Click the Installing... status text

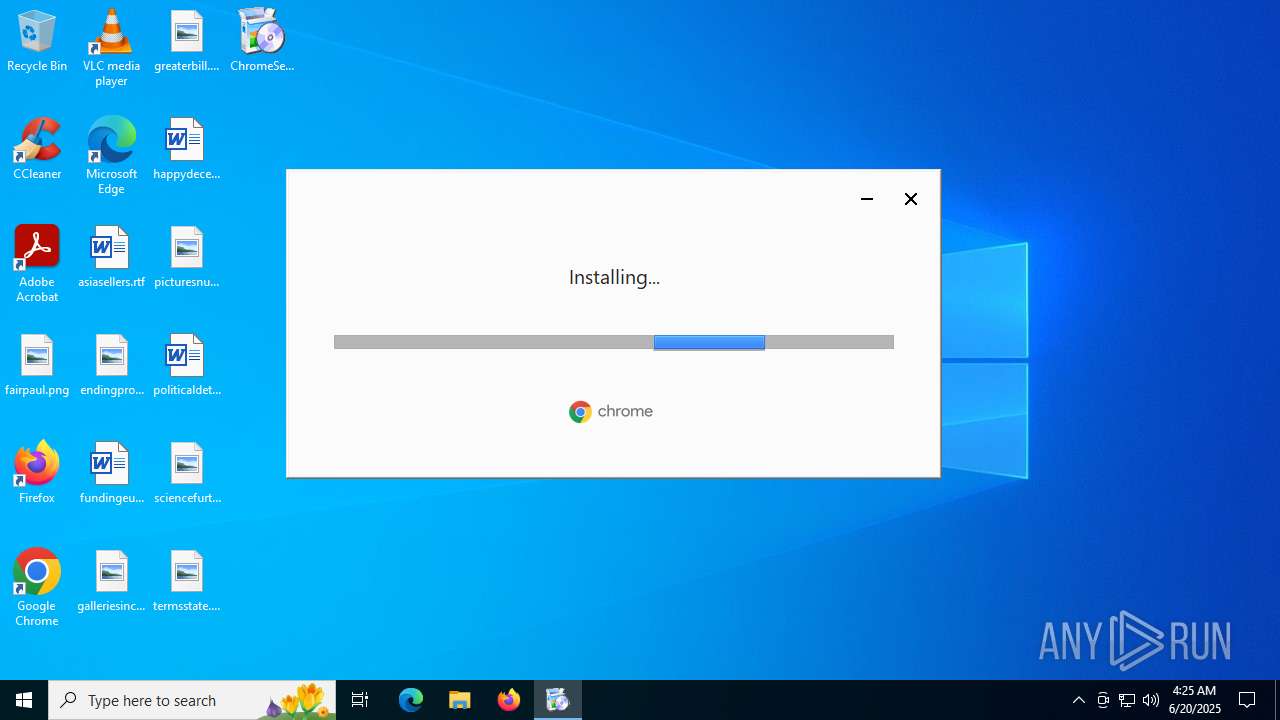tap(614, 277)
